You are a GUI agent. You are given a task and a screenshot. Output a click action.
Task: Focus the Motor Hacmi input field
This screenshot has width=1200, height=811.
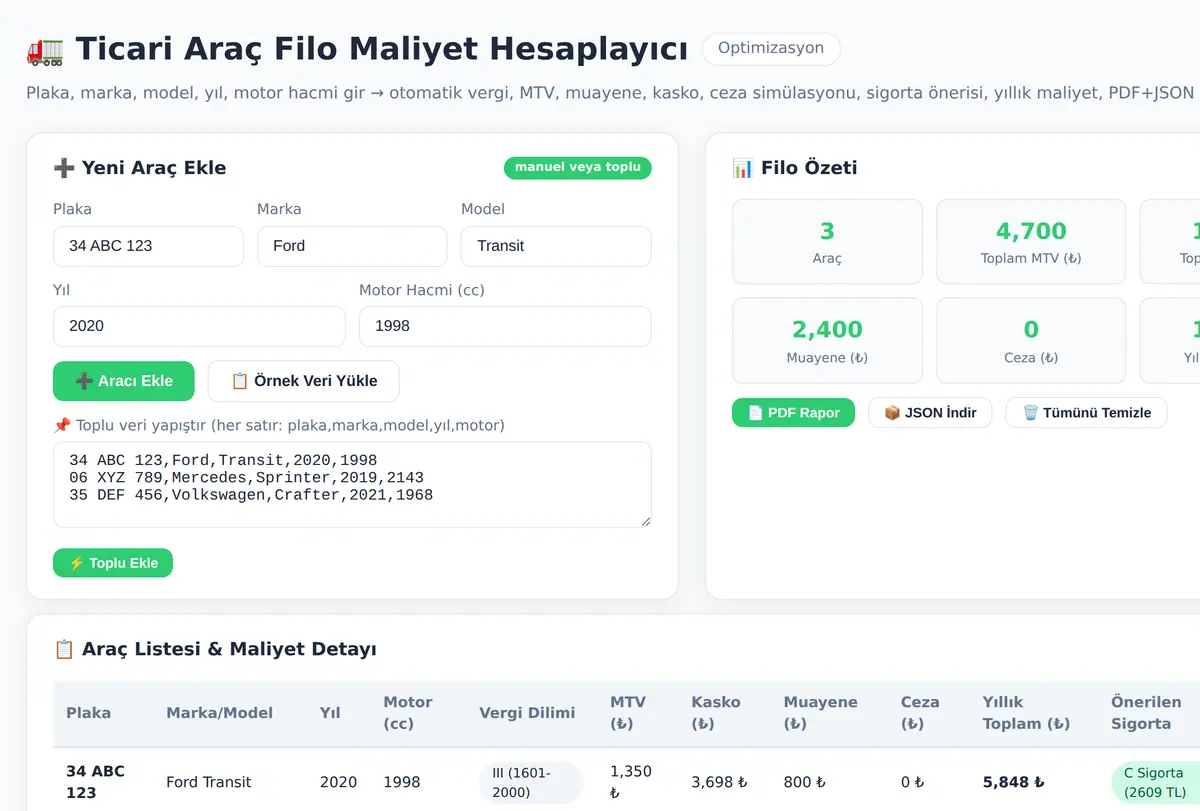505,326
